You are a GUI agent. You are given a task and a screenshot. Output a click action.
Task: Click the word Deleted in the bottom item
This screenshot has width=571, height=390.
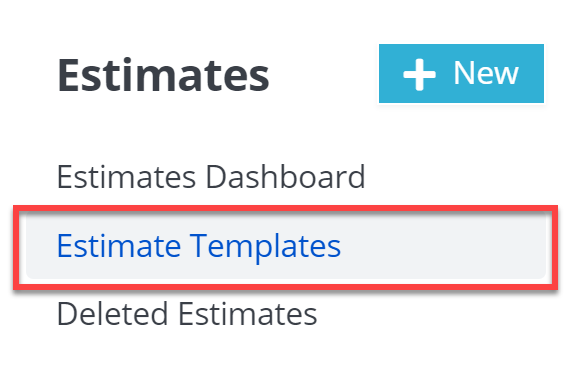click(113, 314)
